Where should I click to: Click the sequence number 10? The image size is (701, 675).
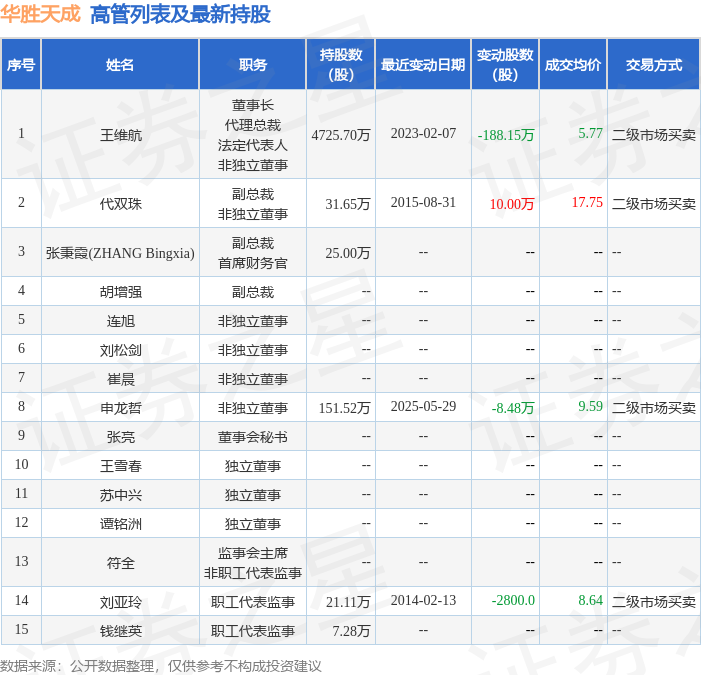21,464
